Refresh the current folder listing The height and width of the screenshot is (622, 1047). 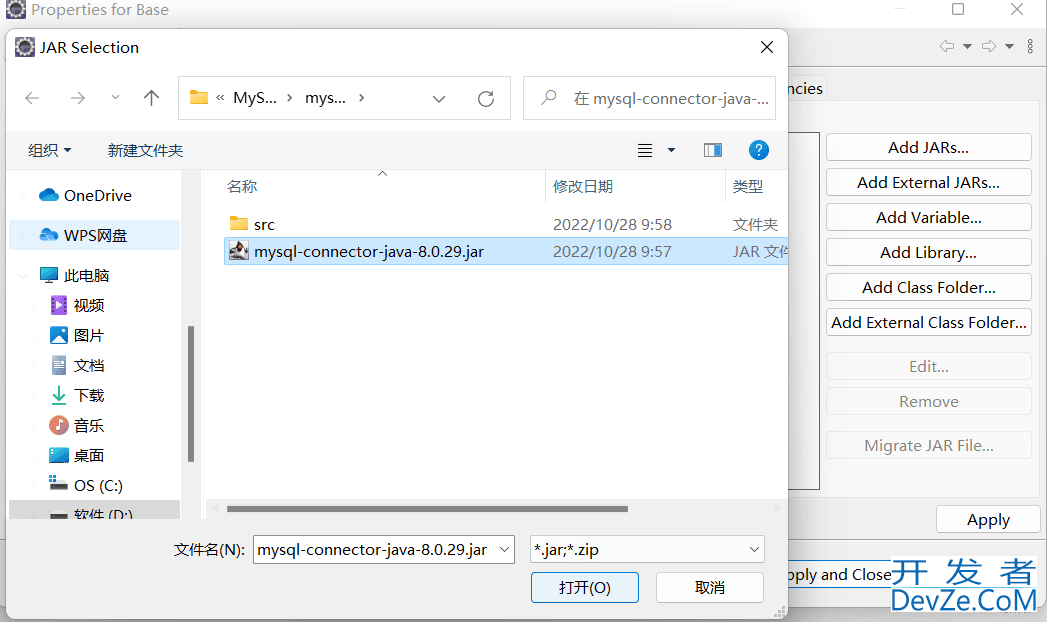click(486, 99)
